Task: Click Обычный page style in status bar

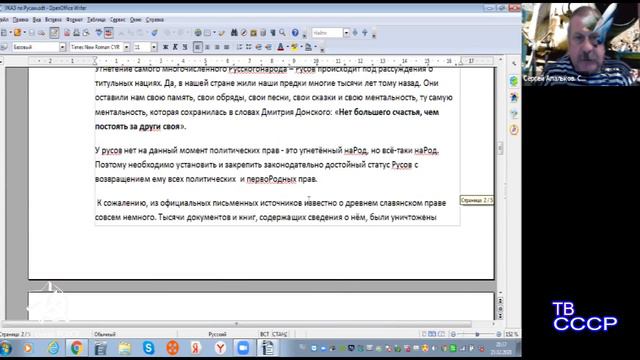Action: coord(105,334)
